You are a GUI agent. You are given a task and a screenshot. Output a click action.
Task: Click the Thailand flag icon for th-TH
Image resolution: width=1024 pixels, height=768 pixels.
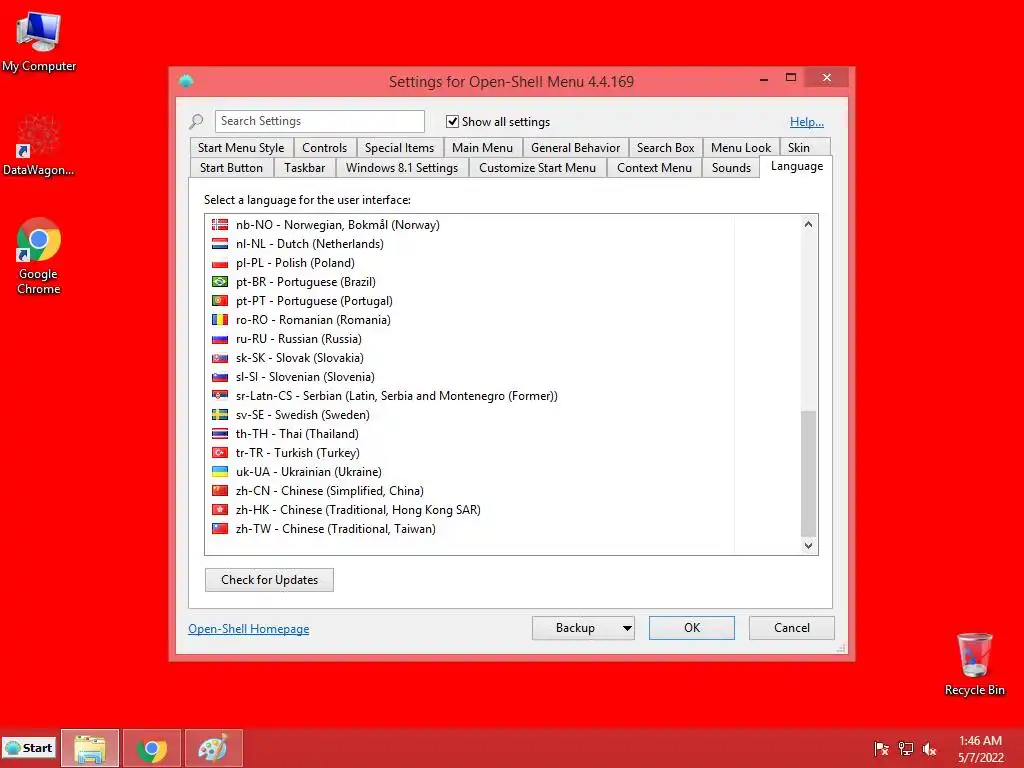pyautogui.click(x=220, y=434)
